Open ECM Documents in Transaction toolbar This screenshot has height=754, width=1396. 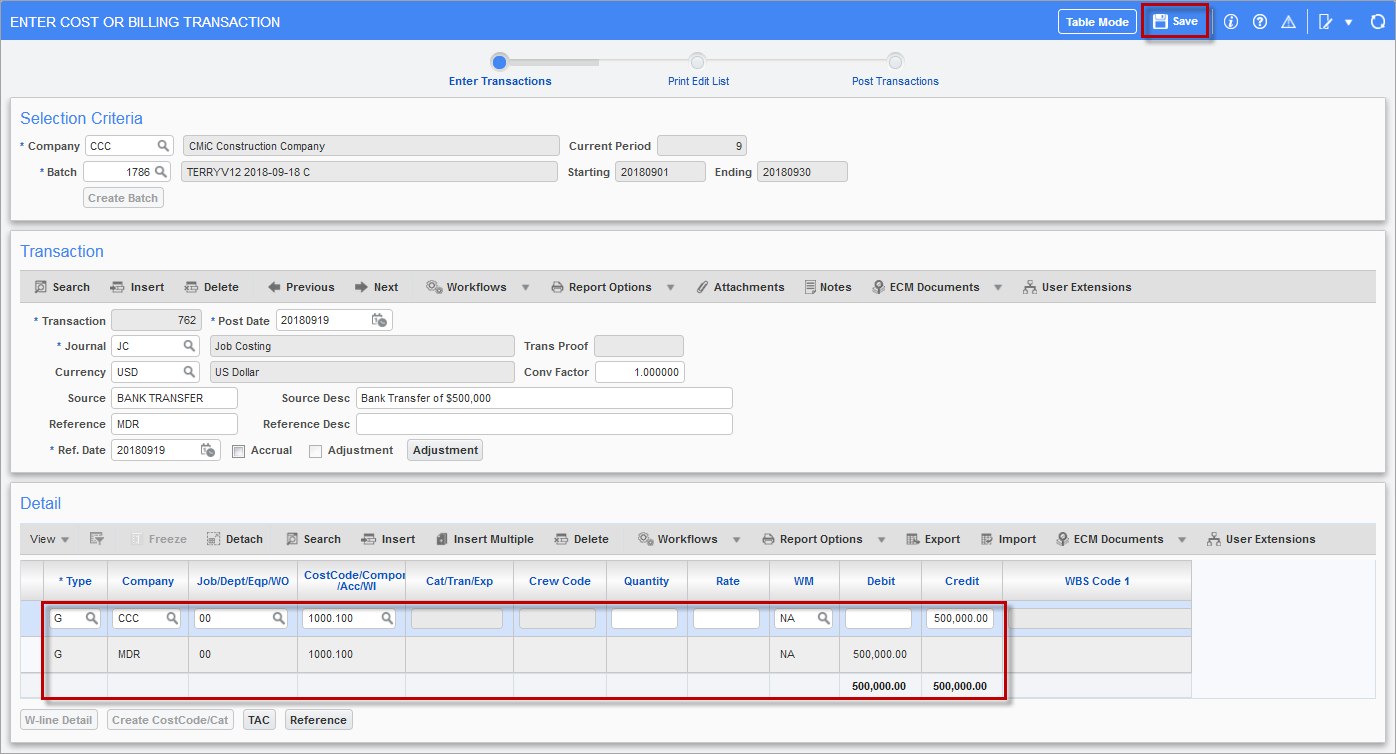(926, 287)
